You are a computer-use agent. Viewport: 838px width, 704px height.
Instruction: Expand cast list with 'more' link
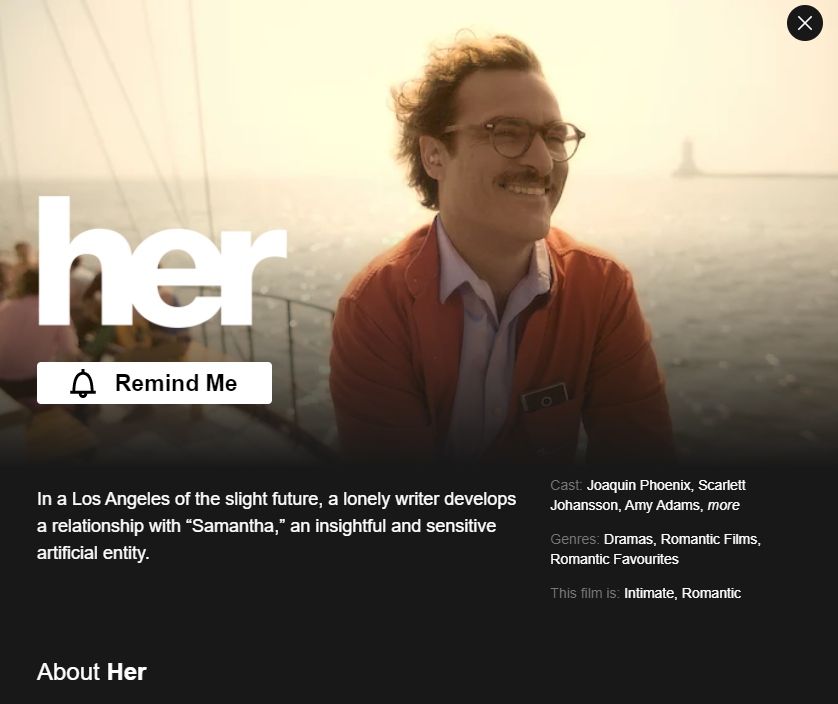[723, 505]
